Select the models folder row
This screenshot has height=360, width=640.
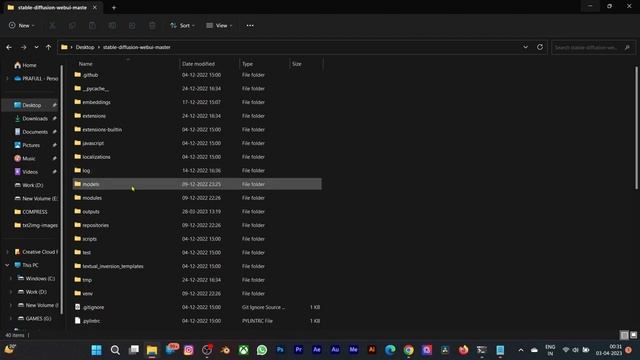(197, 184)
